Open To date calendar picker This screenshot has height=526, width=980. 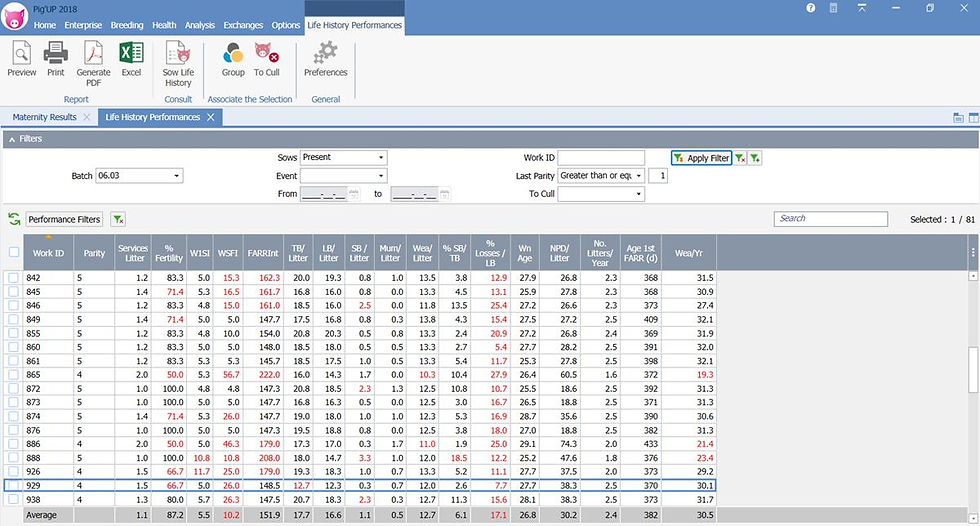(x=444, y=194)
